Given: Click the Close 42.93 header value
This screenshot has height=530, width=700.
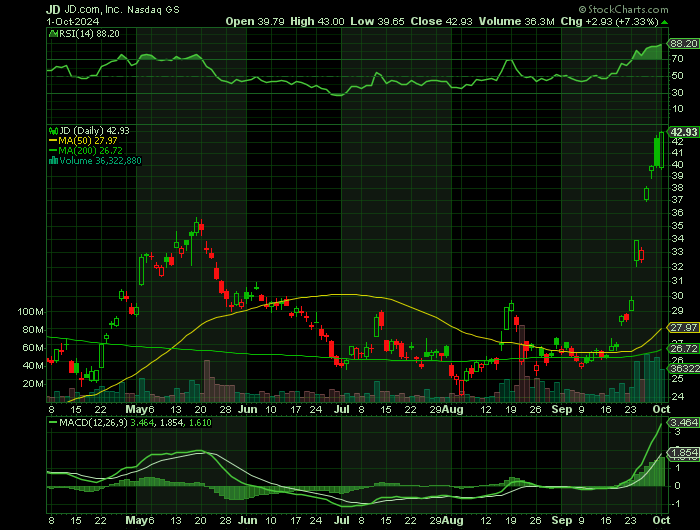Looking at the screenshot, I should click(441, 21).
